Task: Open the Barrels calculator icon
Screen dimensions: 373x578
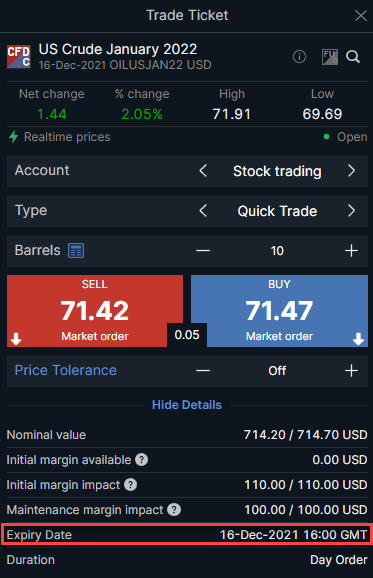Action: click(x=76, y=251)
